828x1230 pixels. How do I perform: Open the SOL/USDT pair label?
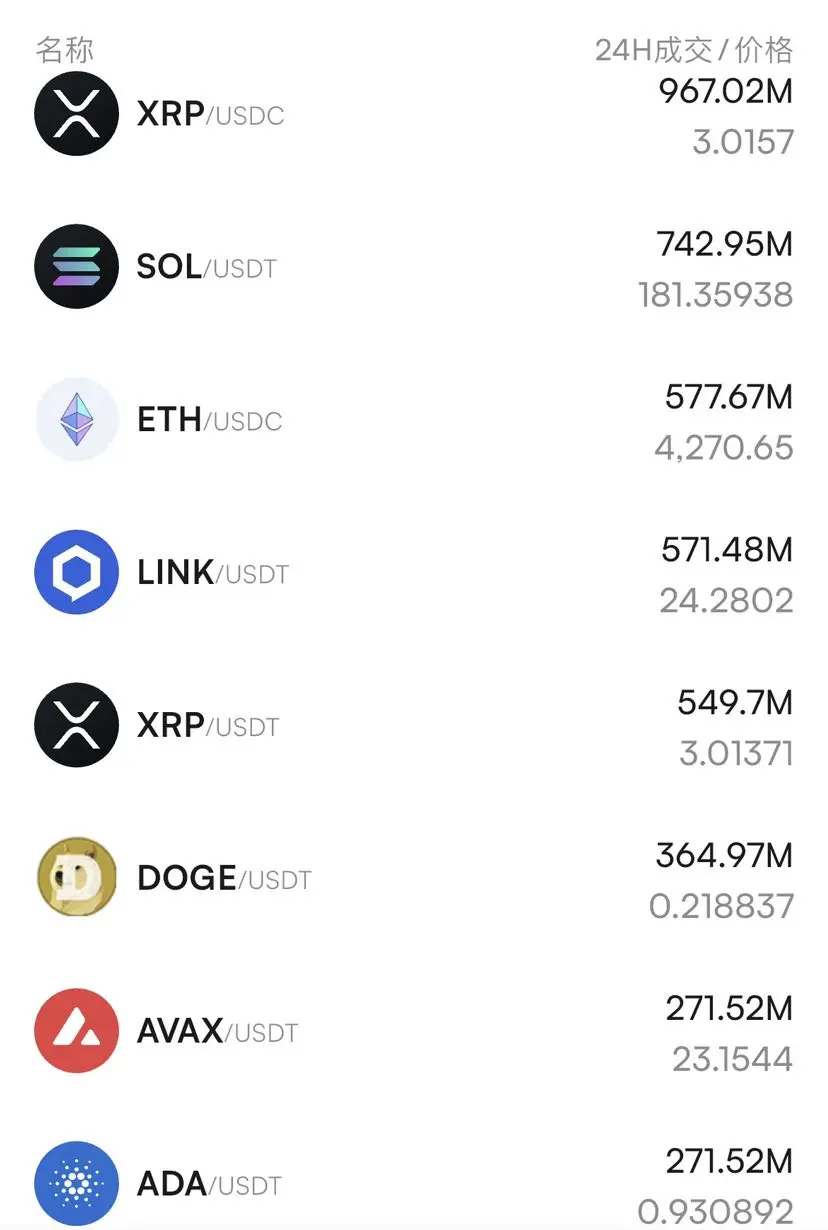(206, 267)
